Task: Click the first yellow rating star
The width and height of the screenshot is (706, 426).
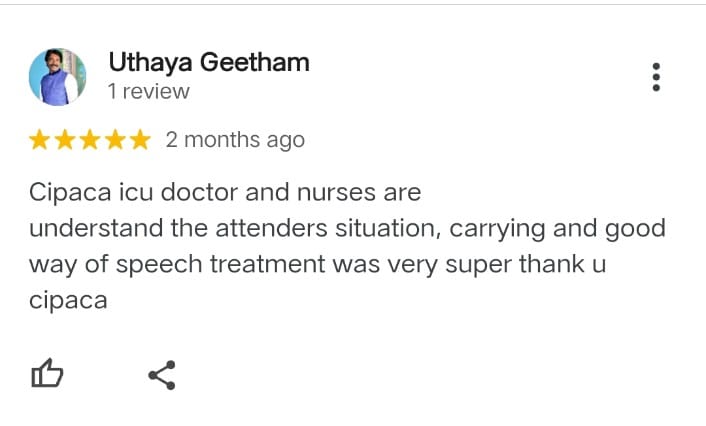Action: pos(40,140)
